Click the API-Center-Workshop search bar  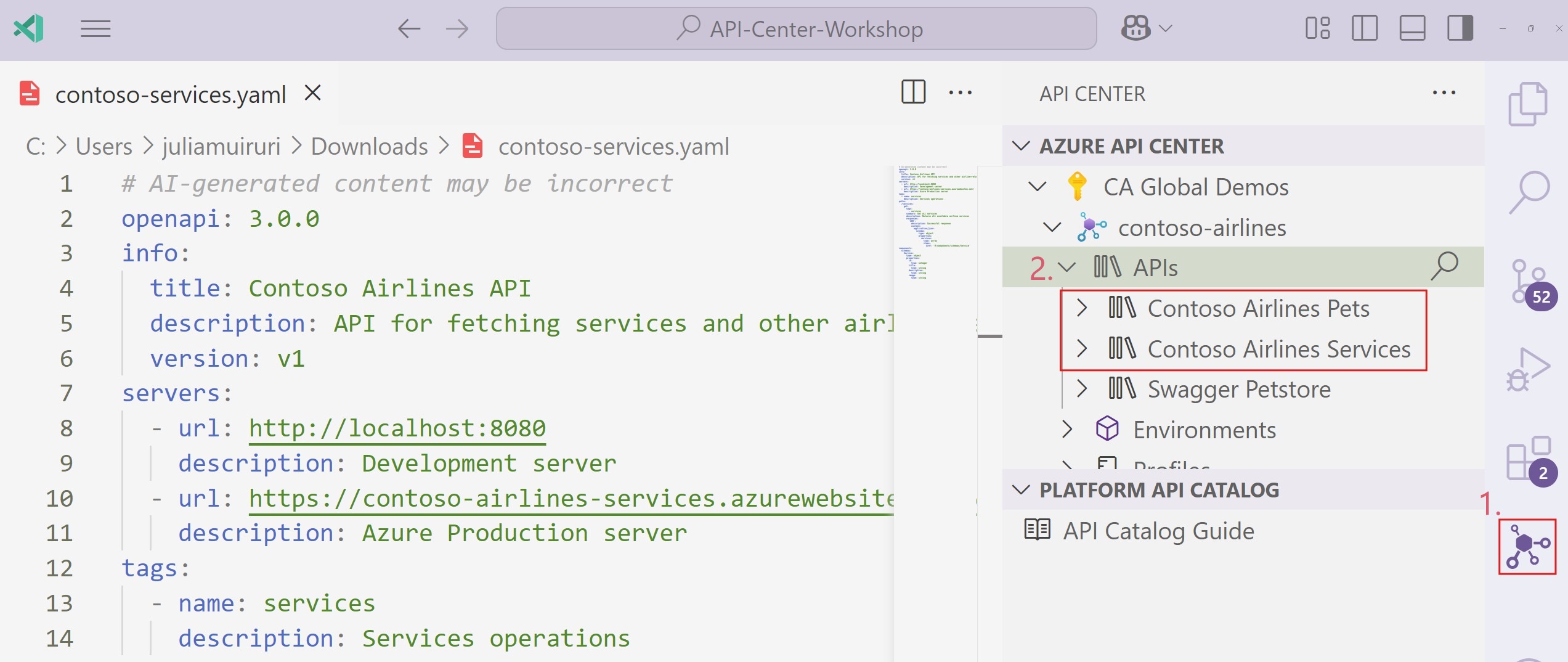(796, 28)
